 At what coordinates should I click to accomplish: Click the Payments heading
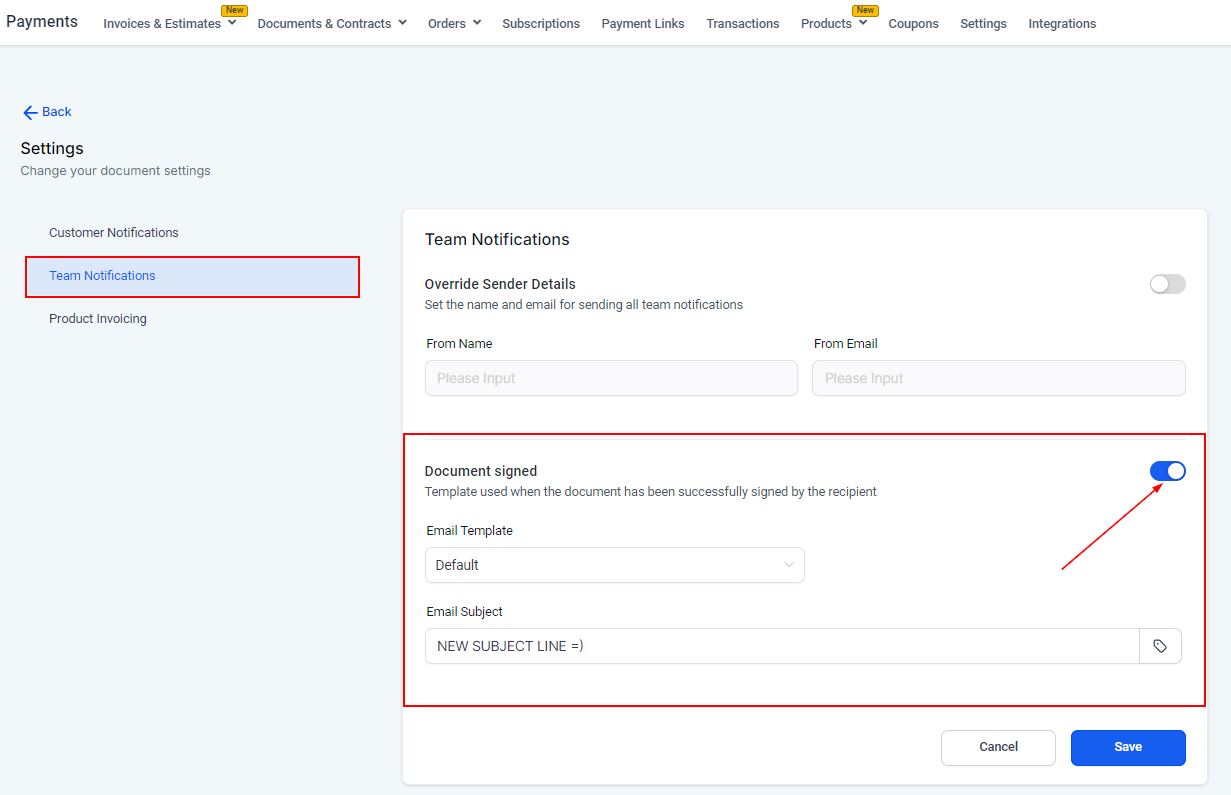point(42,21)
